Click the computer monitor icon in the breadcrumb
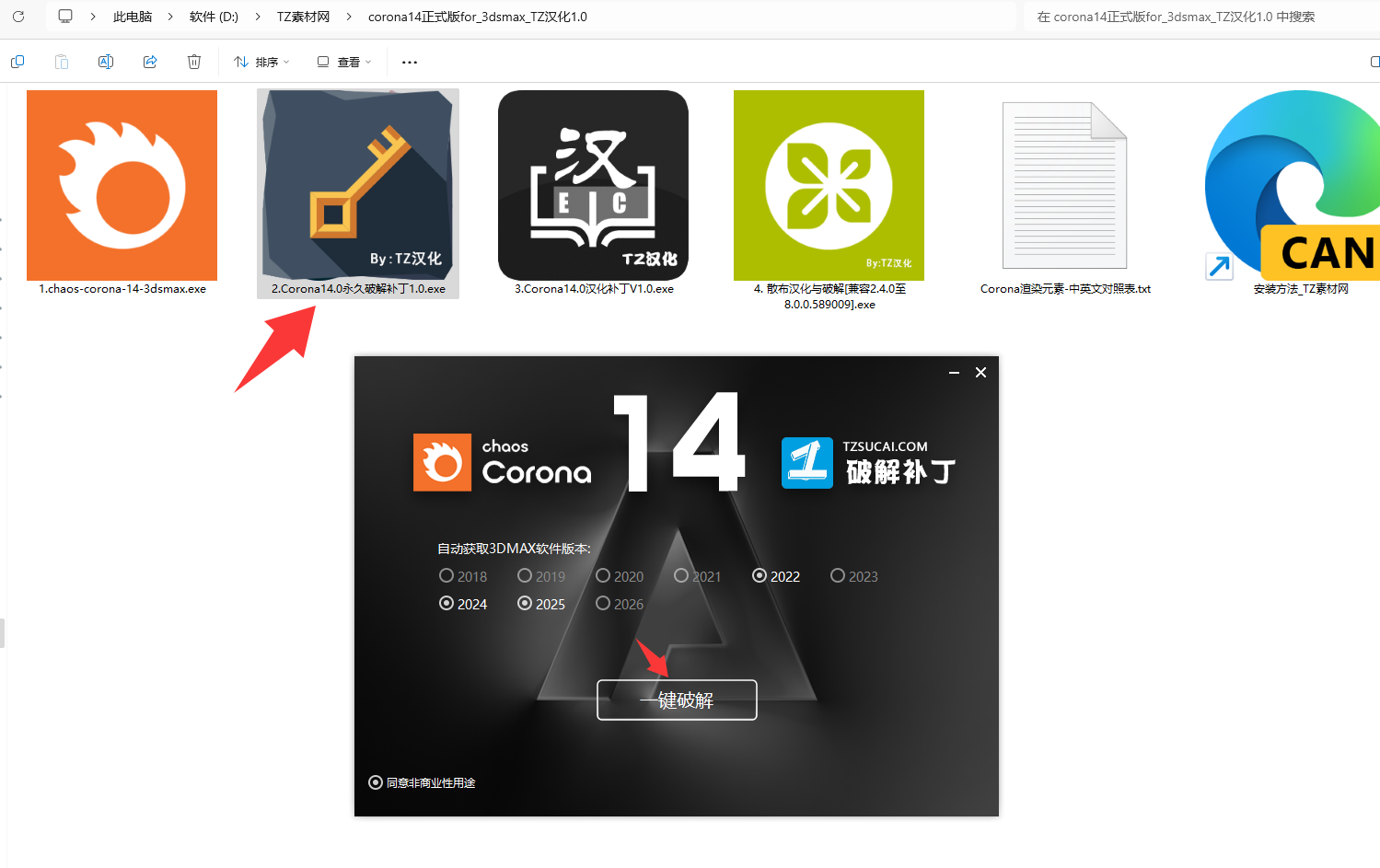The width and height of the screenshot is (1380, 868). tap(65, 17)
